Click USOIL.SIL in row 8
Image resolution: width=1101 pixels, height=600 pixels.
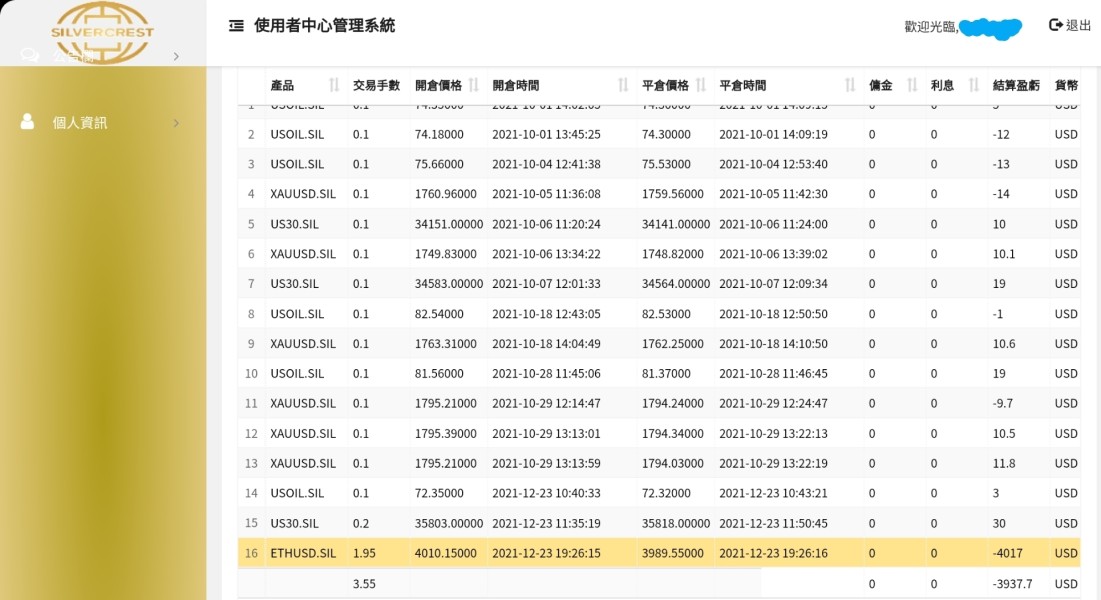(x=297, y=314)
